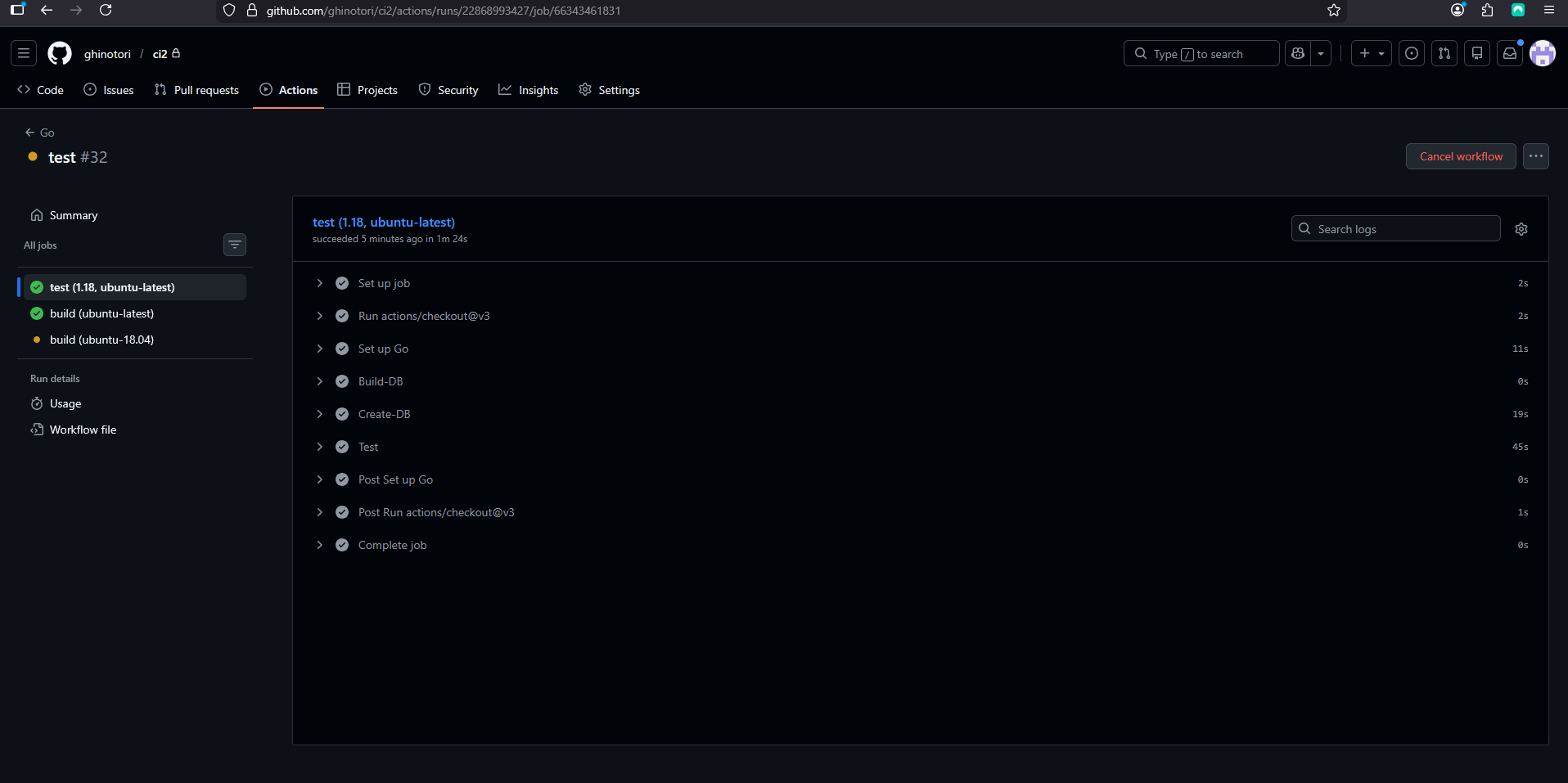Open the Insights tab
This screenshot has height=783, width=1568.
point(529,90)
